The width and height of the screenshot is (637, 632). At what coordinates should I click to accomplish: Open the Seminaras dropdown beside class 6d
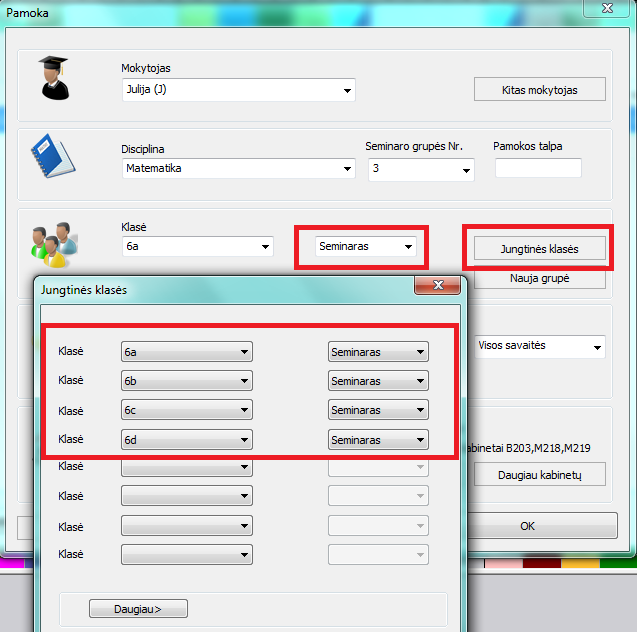tap(378, 439)
